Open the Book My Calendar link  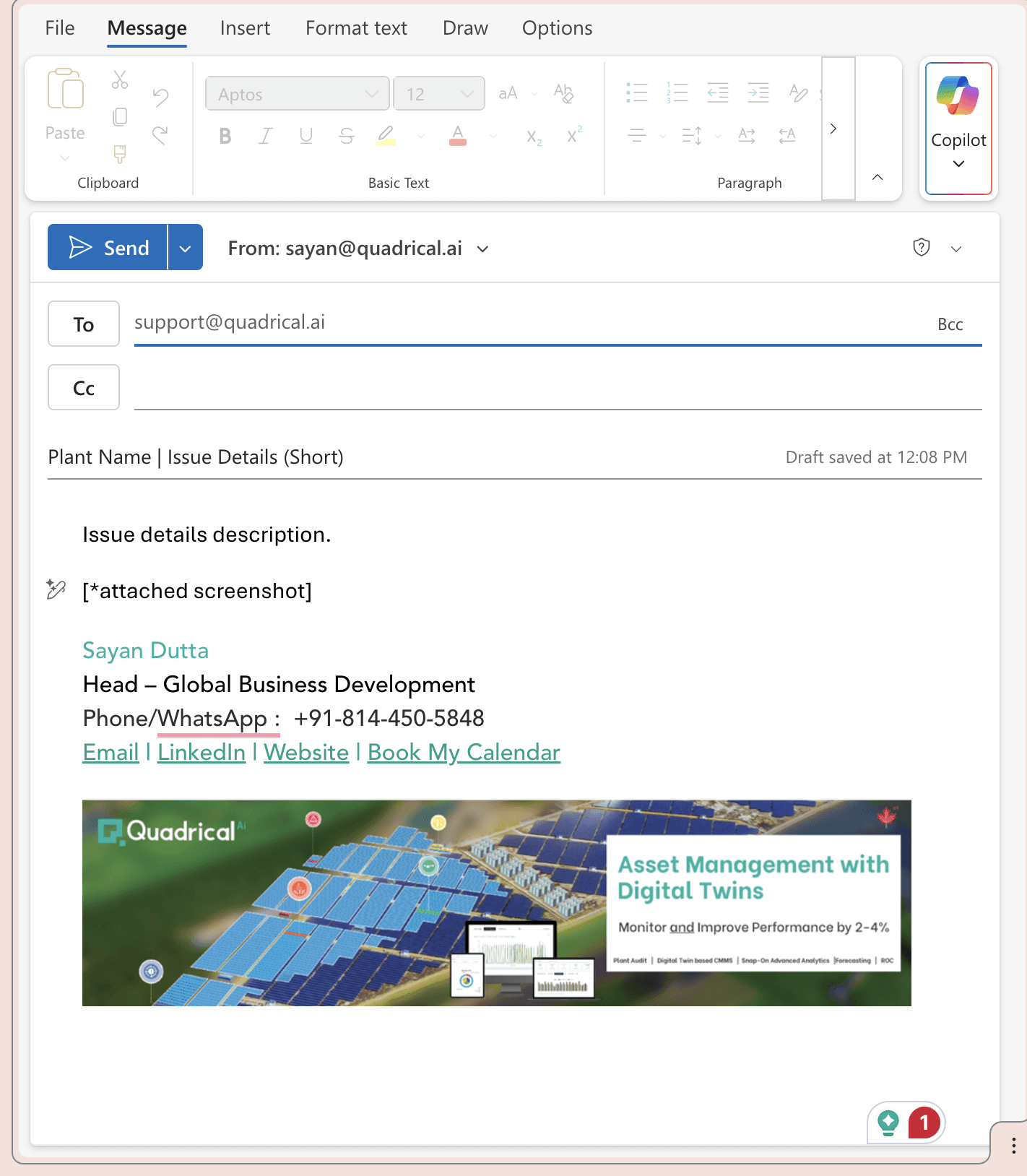(x=464, y=752)
